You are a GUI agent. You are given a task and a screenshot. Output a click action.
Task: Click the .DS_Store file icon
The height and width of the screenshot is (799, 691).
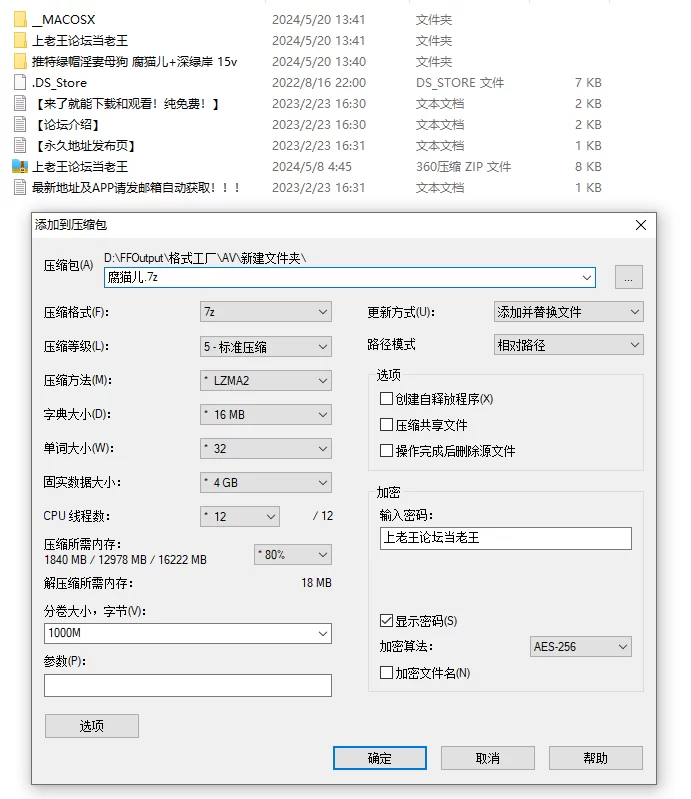coord(20,83)
